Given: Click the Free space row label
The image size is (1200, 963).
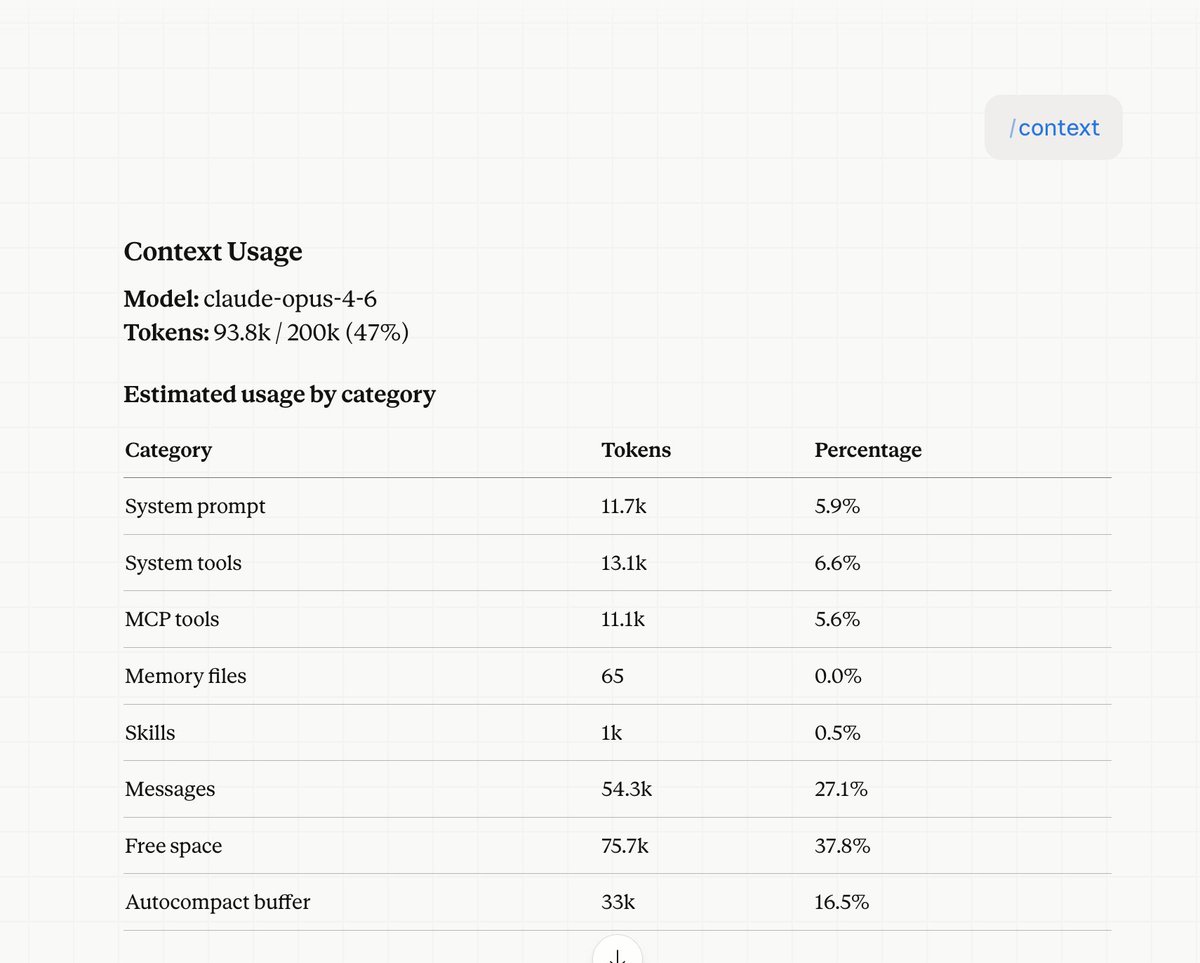Looking at the screenshot, I should coord(173,846).
